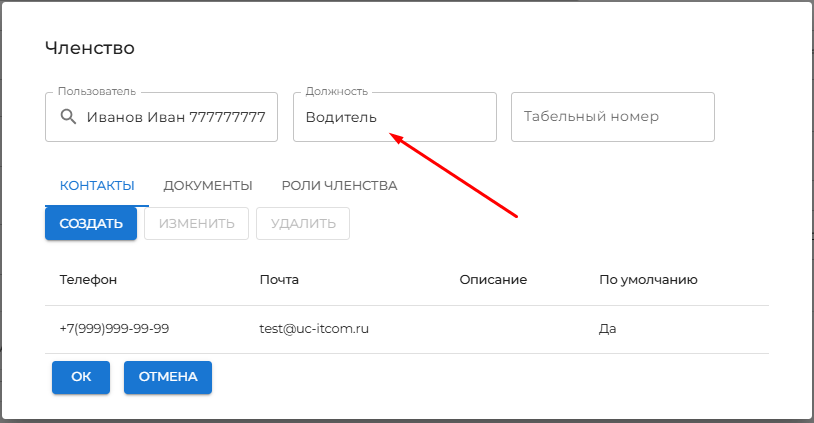Click the Табельный номер input field

(612, 117)
